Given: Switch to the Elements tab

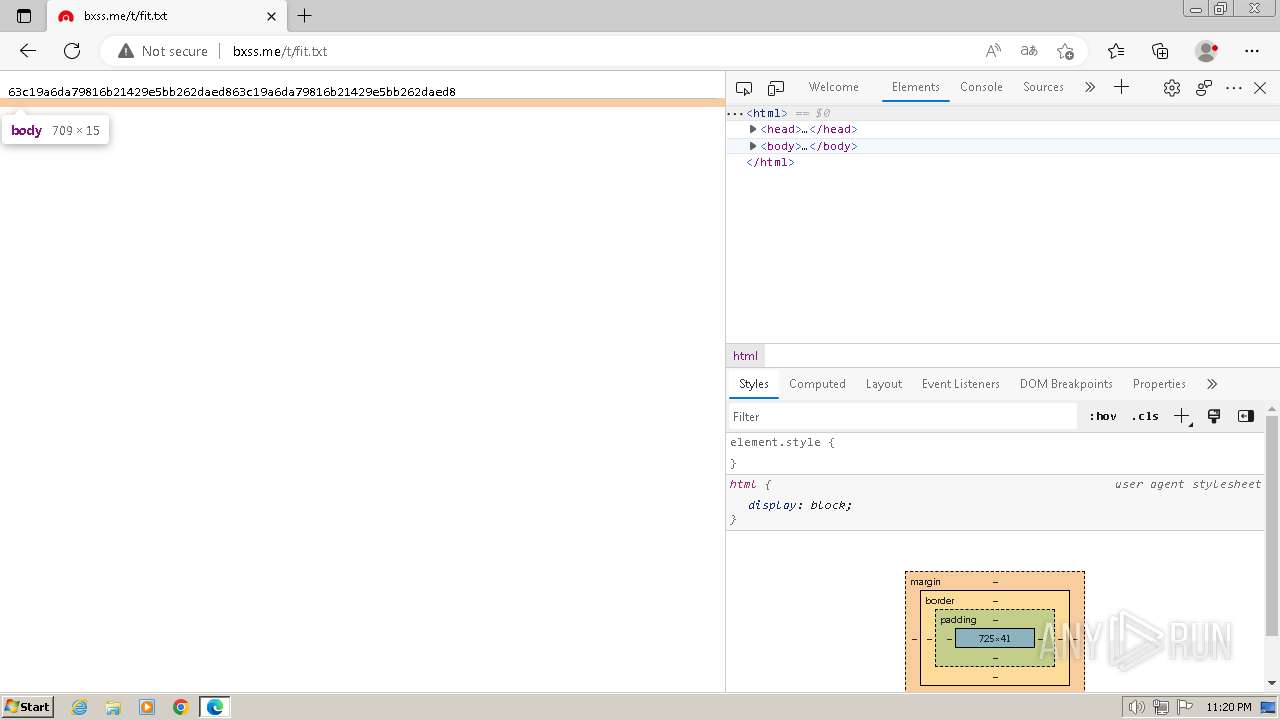Looking at the screenshot, I should [915, 87].
